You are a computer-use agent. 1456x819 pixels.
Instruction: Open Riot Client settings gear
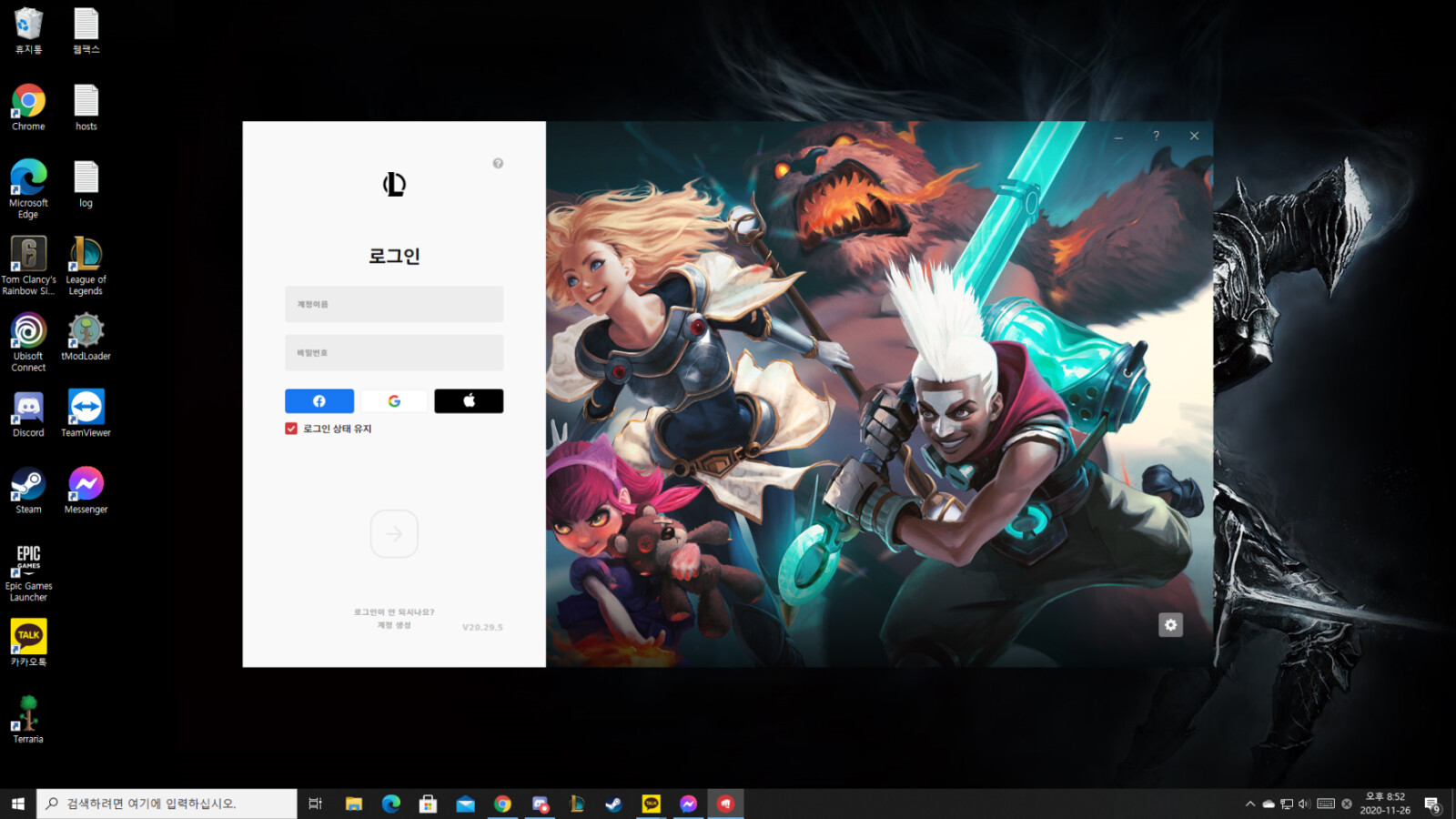(x=1170, y=625)
